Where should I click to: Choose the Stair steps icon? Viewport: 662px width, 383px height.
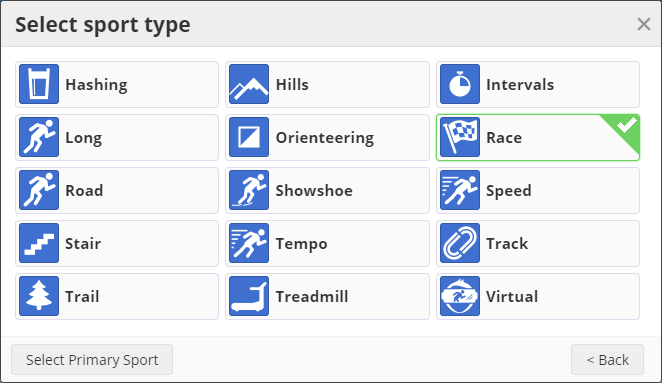coord(39,243)
